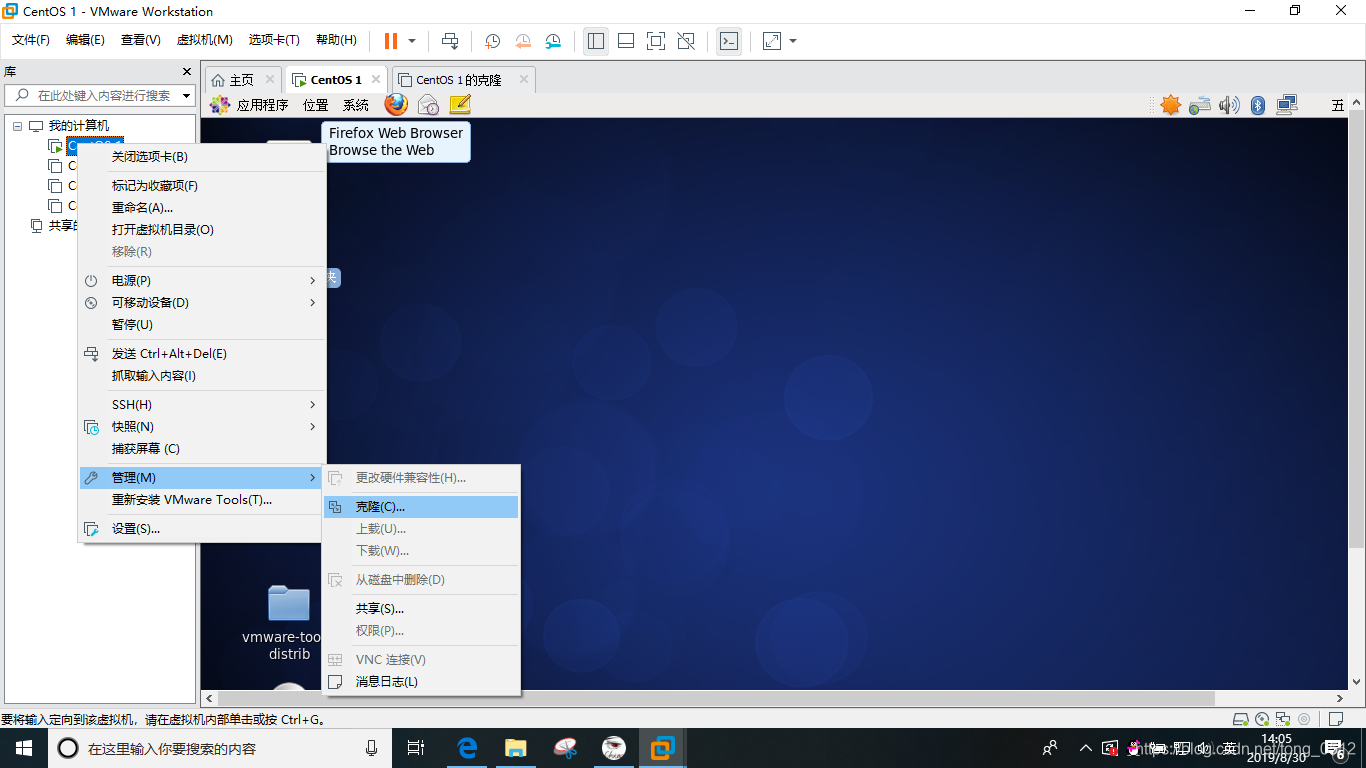Viewport: 1366px width, 768px height.
Task: Click the send Ctrl+Alt+Del toolbar icon
Action: pos(450,41)
